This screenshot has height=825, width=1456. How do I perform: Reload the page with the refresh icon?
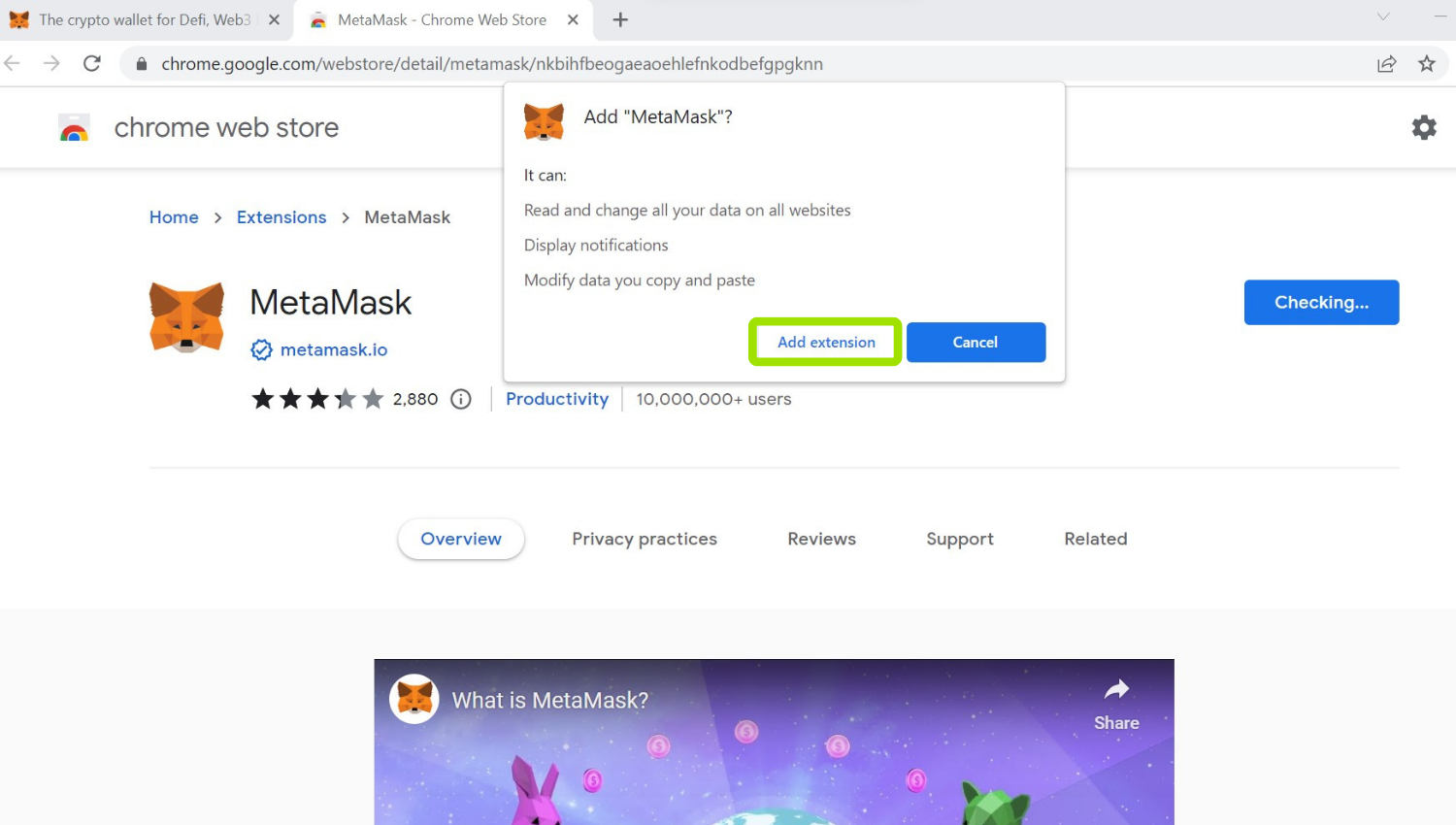pos(92,64)
